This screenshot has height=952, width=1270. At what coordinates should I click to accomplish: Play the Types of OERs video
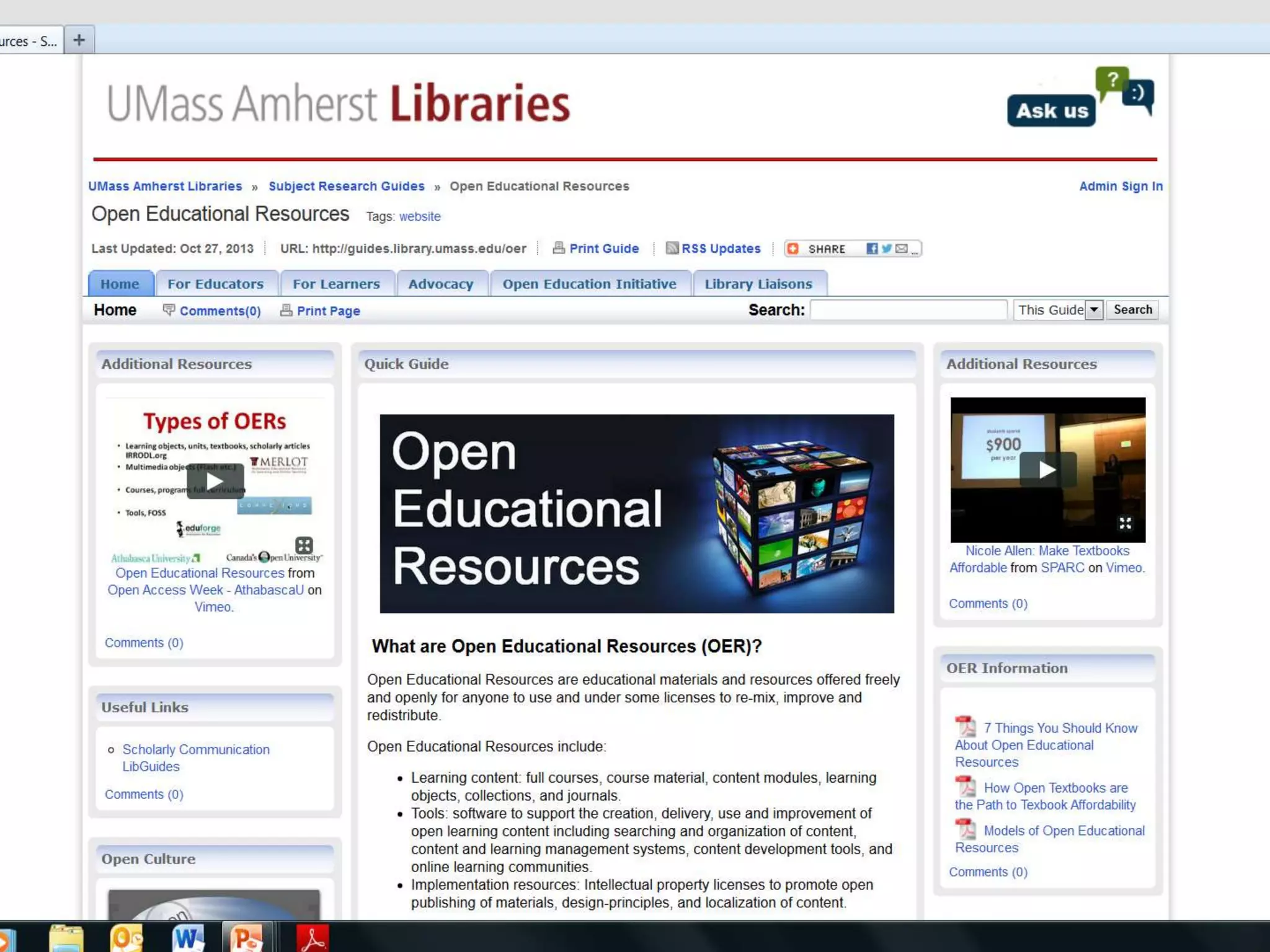(x=215, y=481)
